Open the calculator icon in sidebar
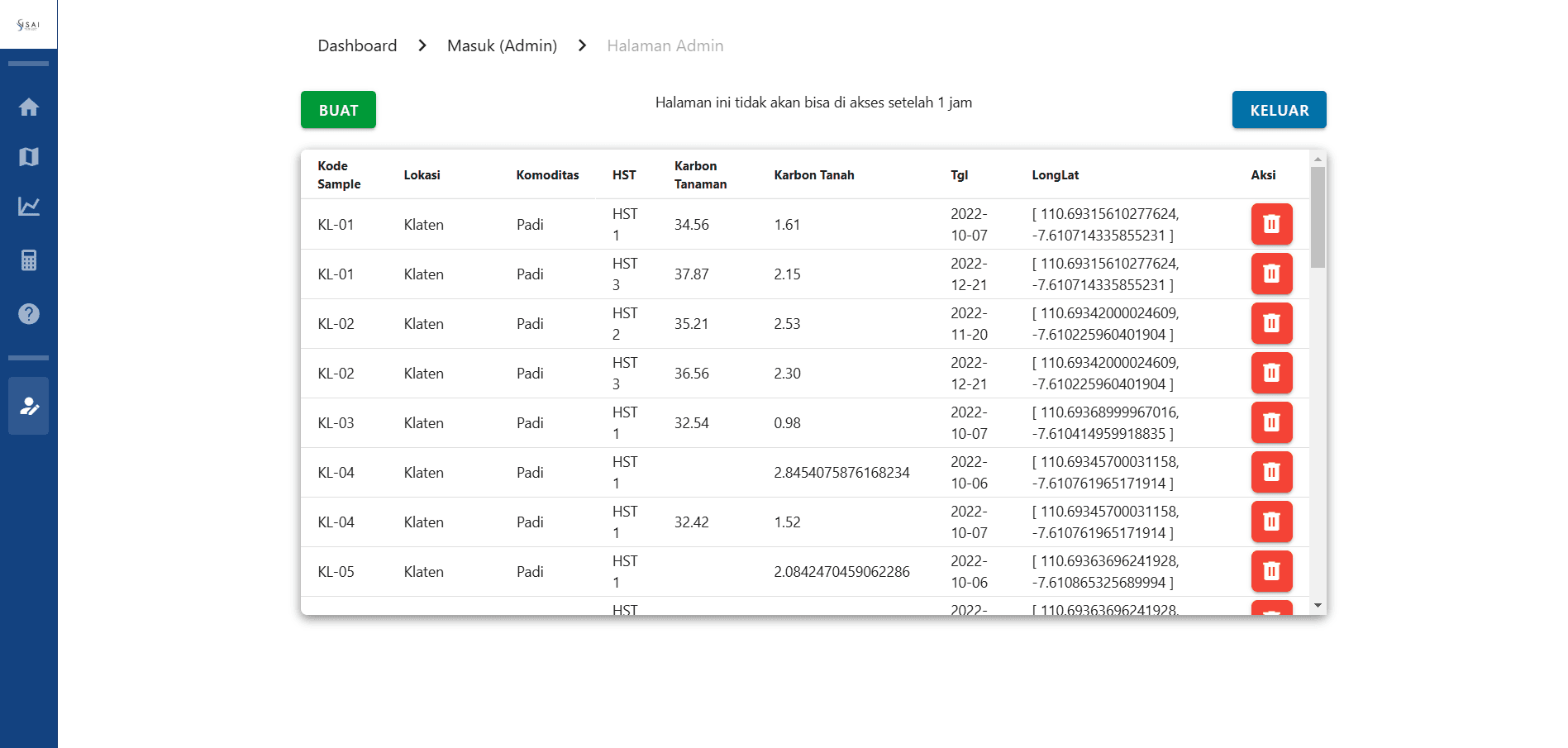 click(29, 260)
